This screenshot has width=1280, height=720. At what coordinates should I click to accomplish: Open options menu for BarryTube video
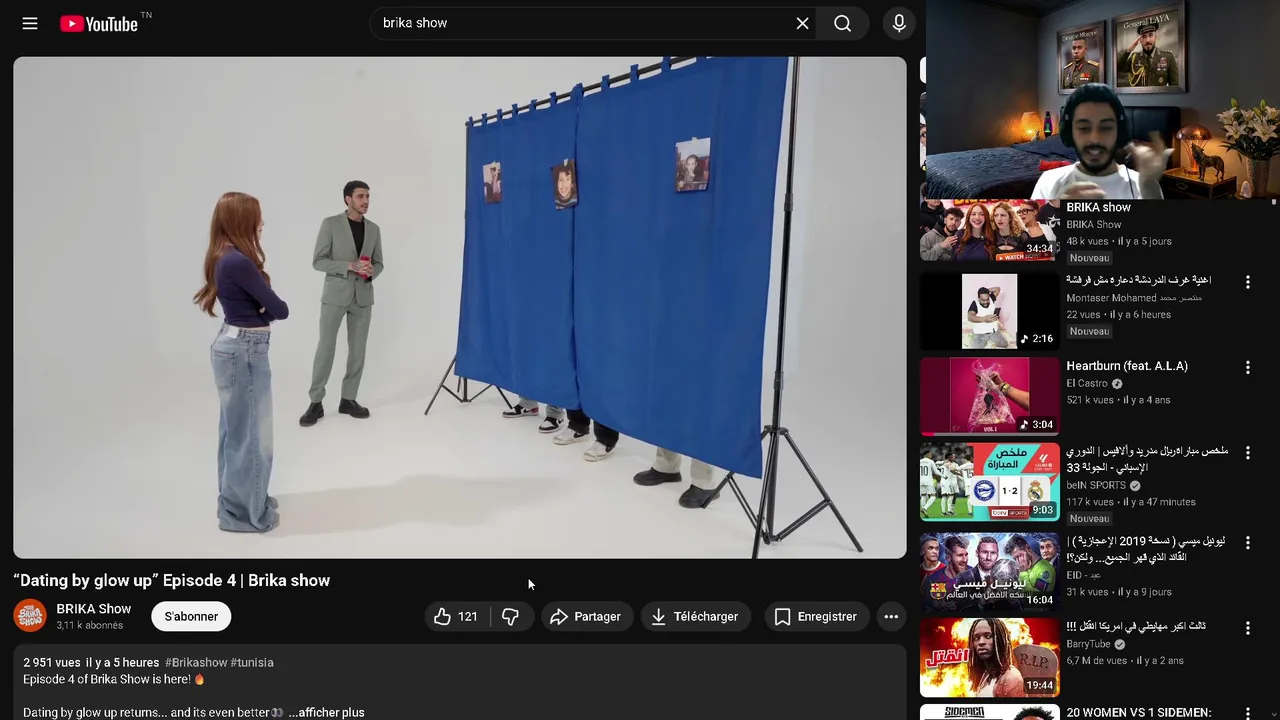1247,628
